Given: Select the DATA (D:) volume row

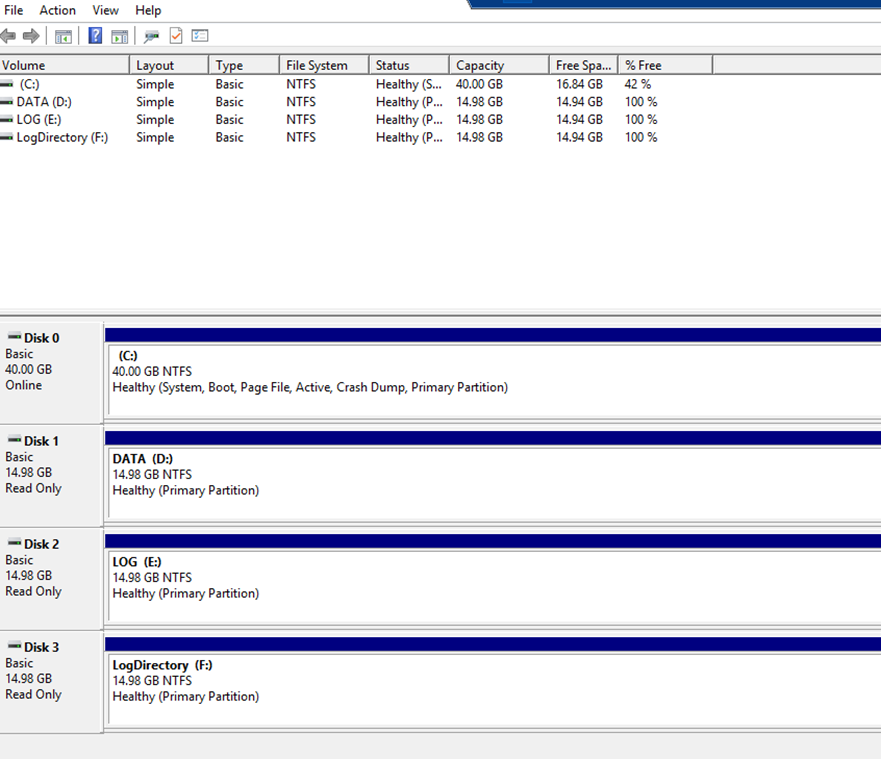Looking at the screenshot, I should 43,102.
